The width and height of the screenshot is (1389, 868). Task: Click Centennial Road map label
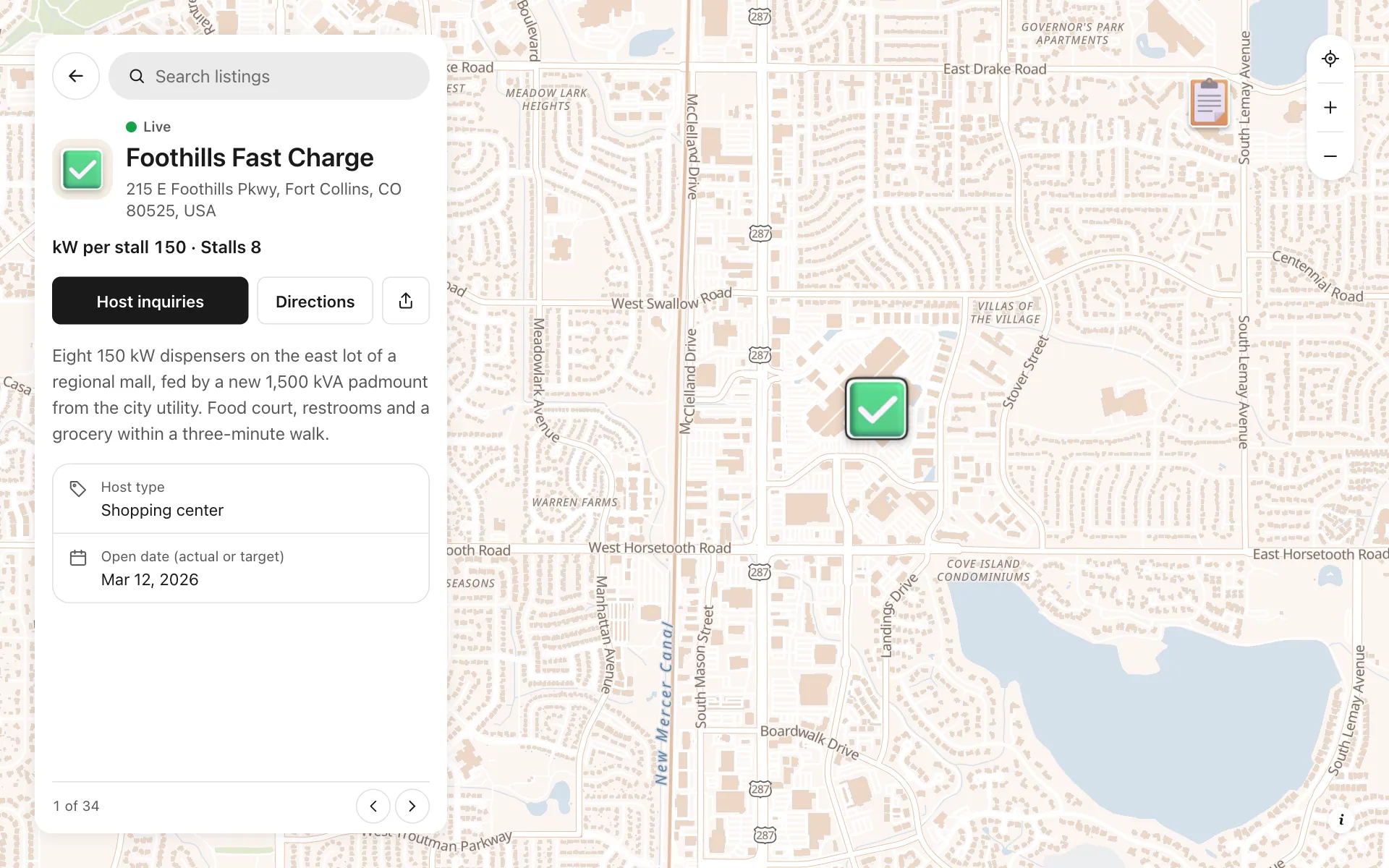[x=1317, y=276]
